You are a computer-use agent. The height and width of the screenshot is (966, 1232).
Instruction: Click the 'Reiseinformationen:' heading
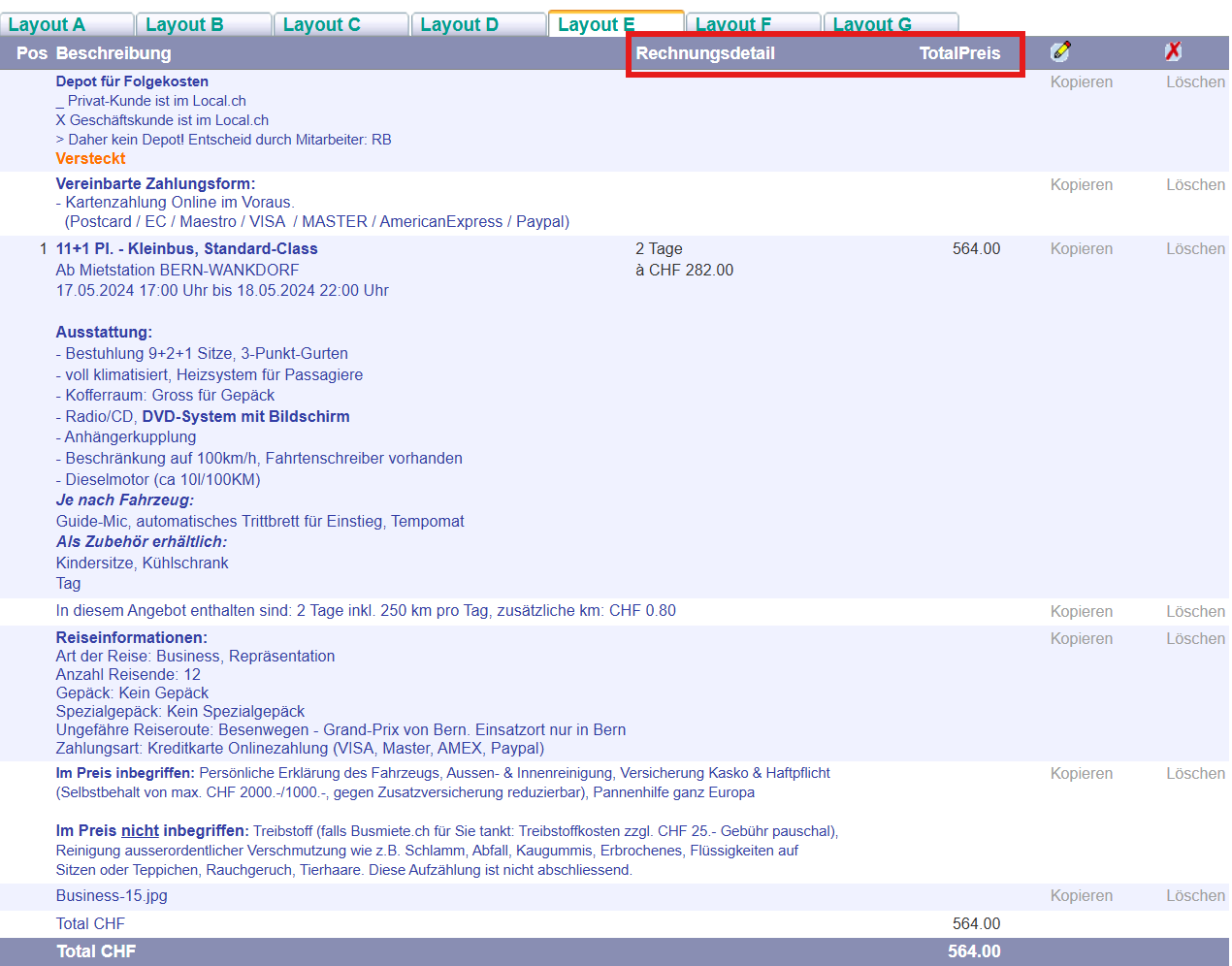pyautogui.click(x=132, y=638)
